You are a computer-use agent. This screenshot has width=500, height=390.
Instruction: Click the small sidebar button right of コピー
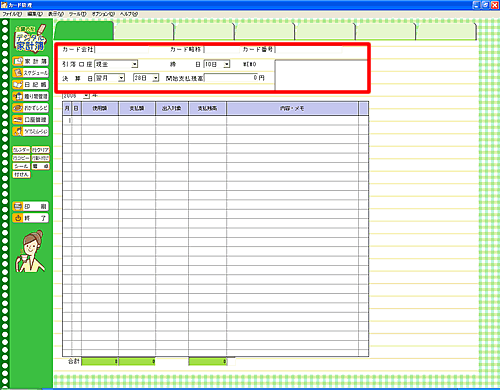click(41, 158)
